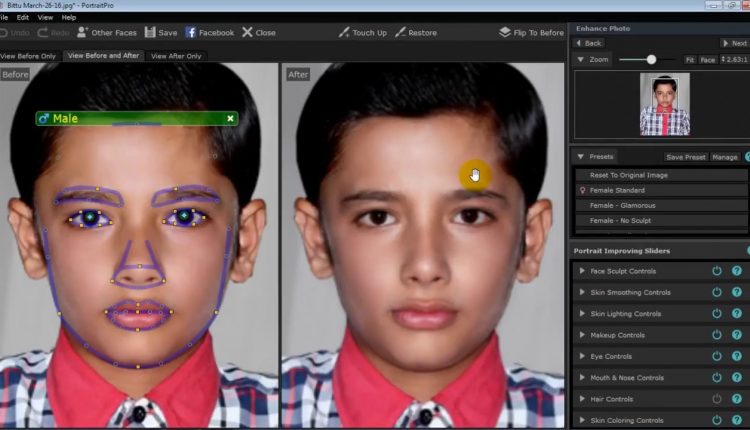Toggle Skin Lighting Controls power button

pos(717,313)
